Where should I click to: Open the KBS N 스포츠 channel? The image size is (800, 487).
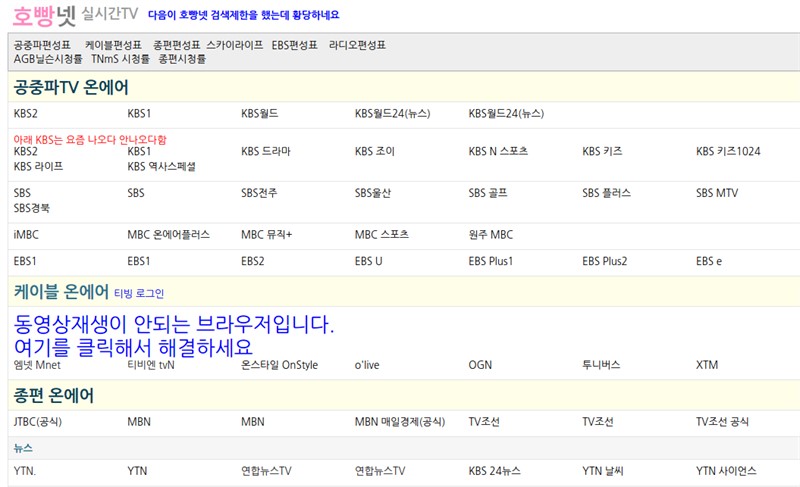(498, 151)
